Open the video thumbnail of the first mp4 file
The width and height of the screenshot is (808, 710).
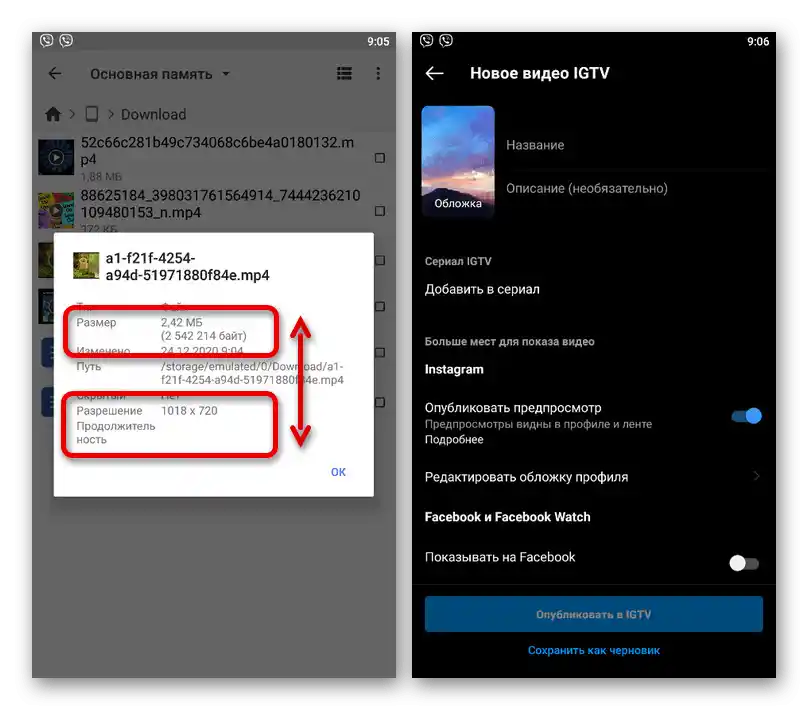(x=55, y=157)
